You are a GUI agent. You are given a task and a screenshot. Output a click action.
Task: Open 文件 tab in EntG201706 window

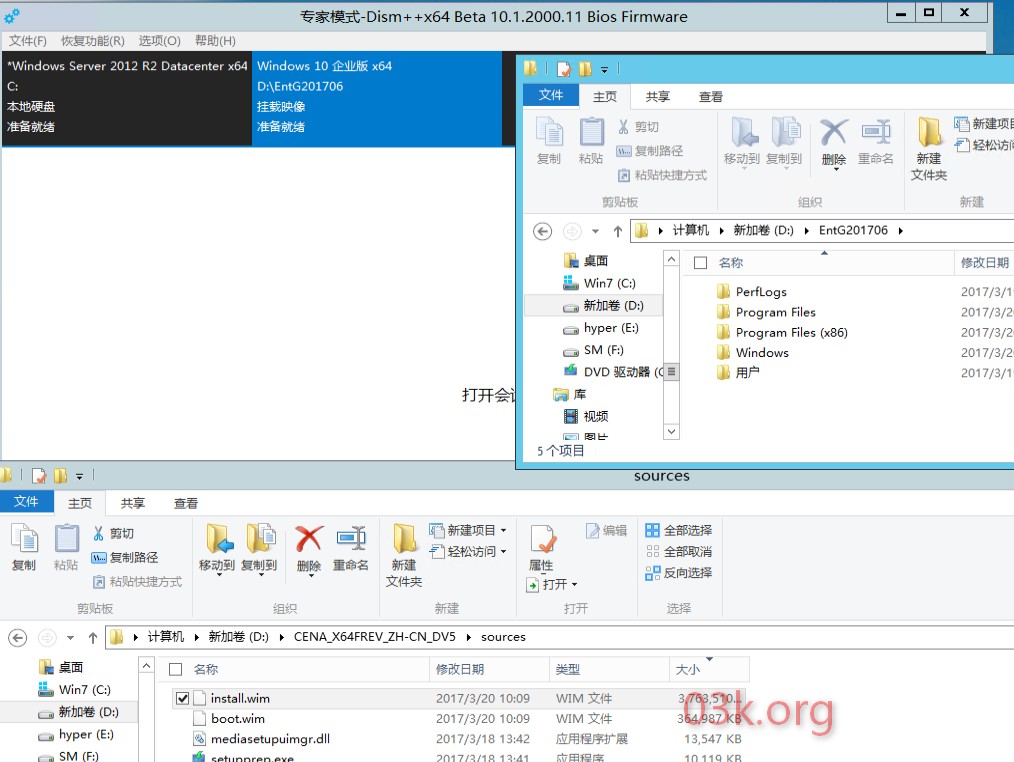click(x=551, y=95)
